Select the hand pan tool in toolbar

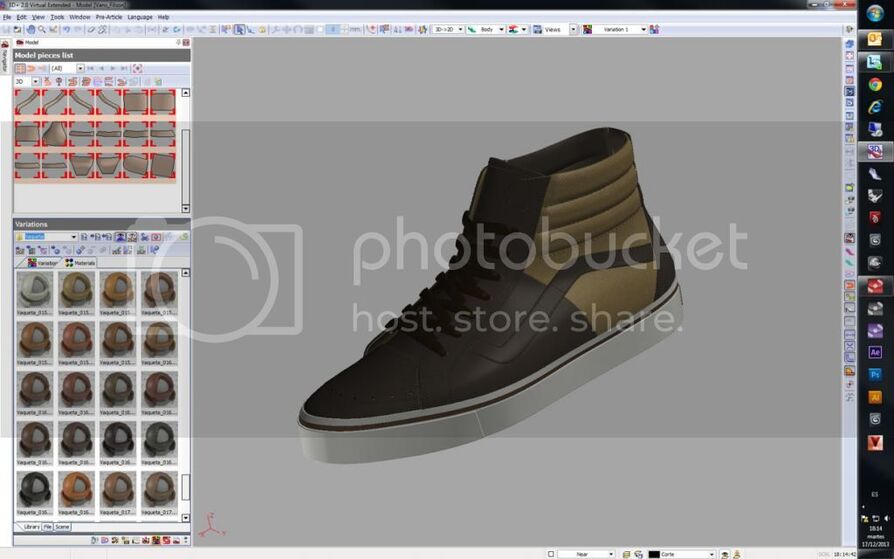click(31, 29)
